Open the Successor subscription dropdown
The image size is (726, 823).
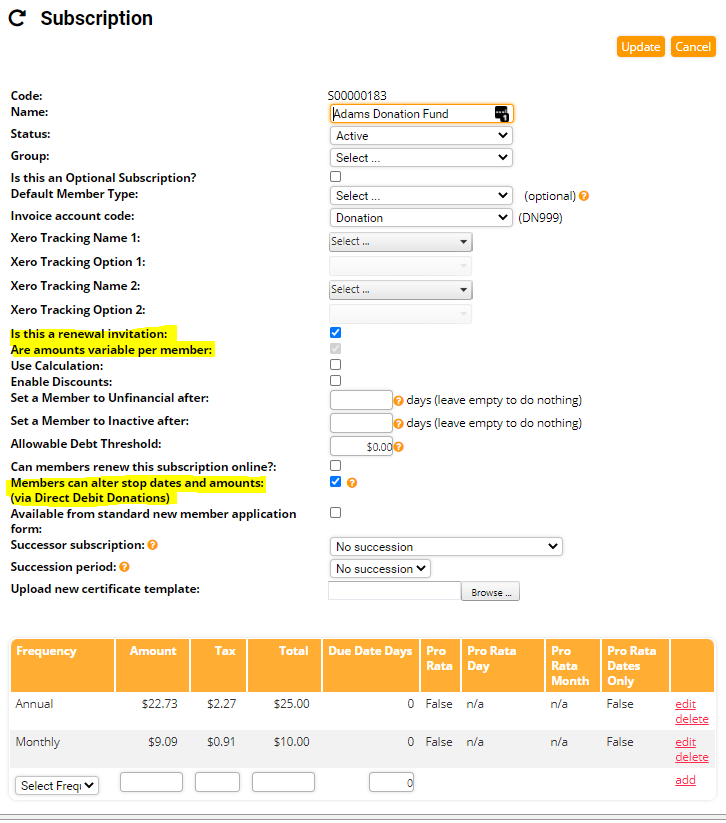pyautogui.click(x=446, y=547)
